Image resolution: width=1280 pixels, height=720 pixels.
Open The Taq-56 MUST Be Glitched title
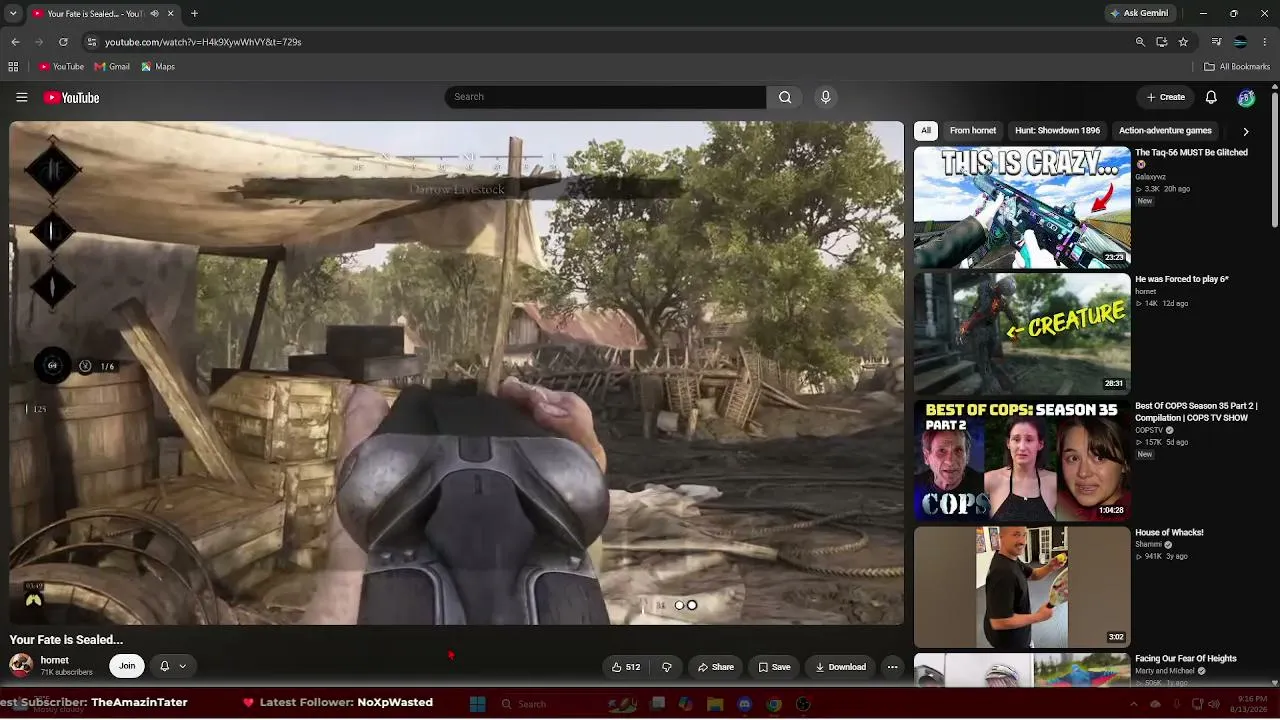click(x=1191, y=153)
